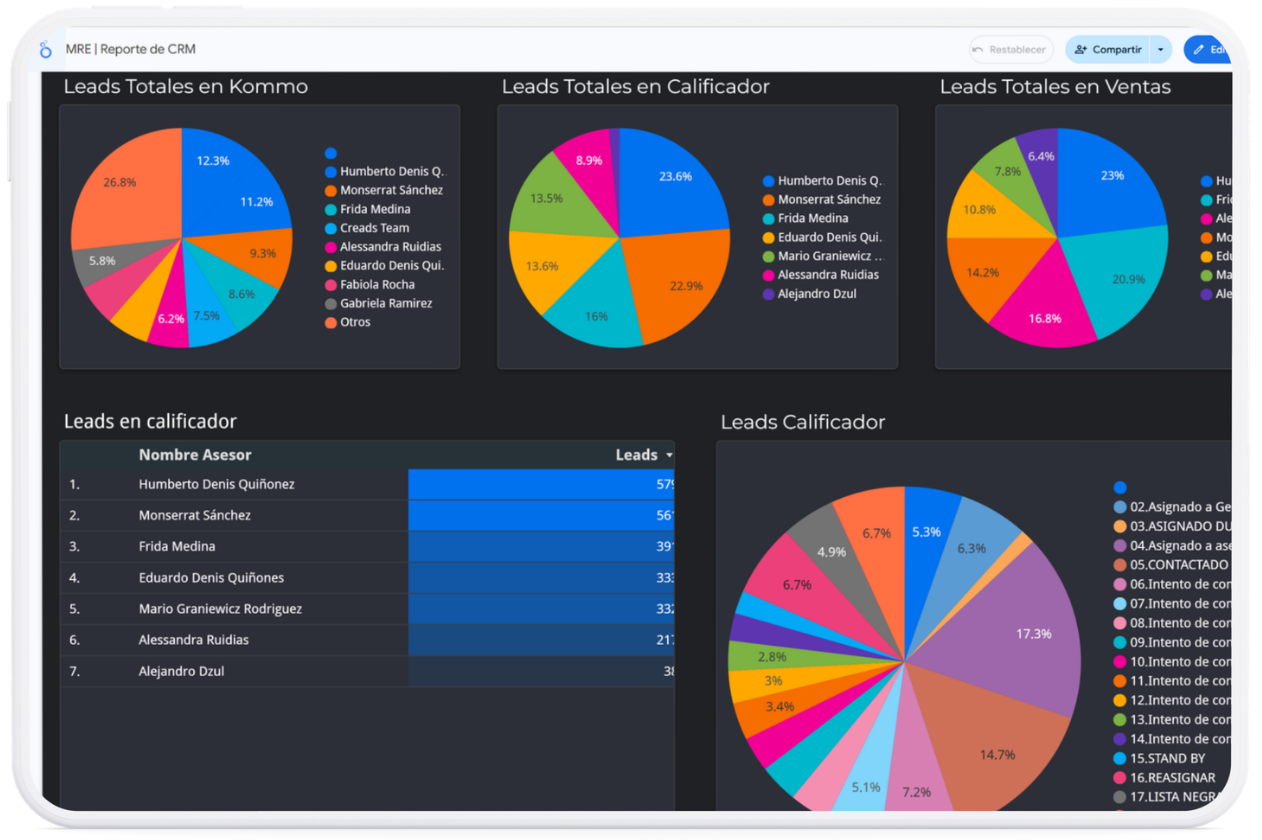Select the Humberto Denis Quiñonez table row
The image size is (1262, 840).
216,485
